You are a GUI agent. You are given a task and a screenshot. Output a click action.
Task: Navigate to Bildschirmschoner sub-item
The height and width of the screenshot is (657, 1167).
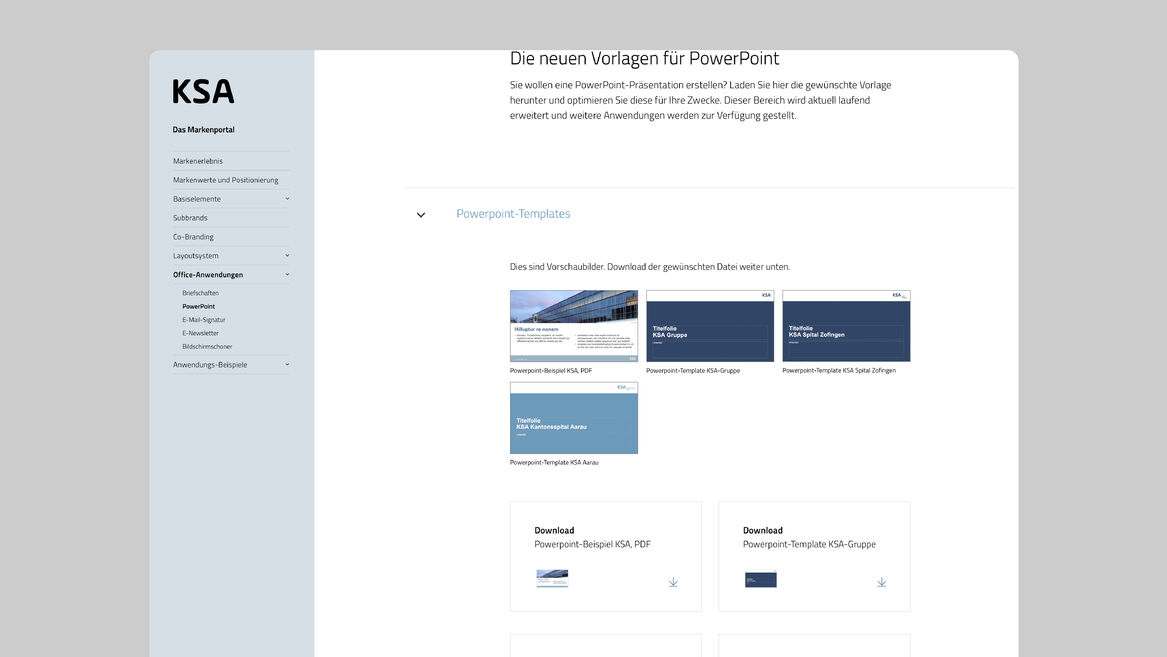pos(207,347)
